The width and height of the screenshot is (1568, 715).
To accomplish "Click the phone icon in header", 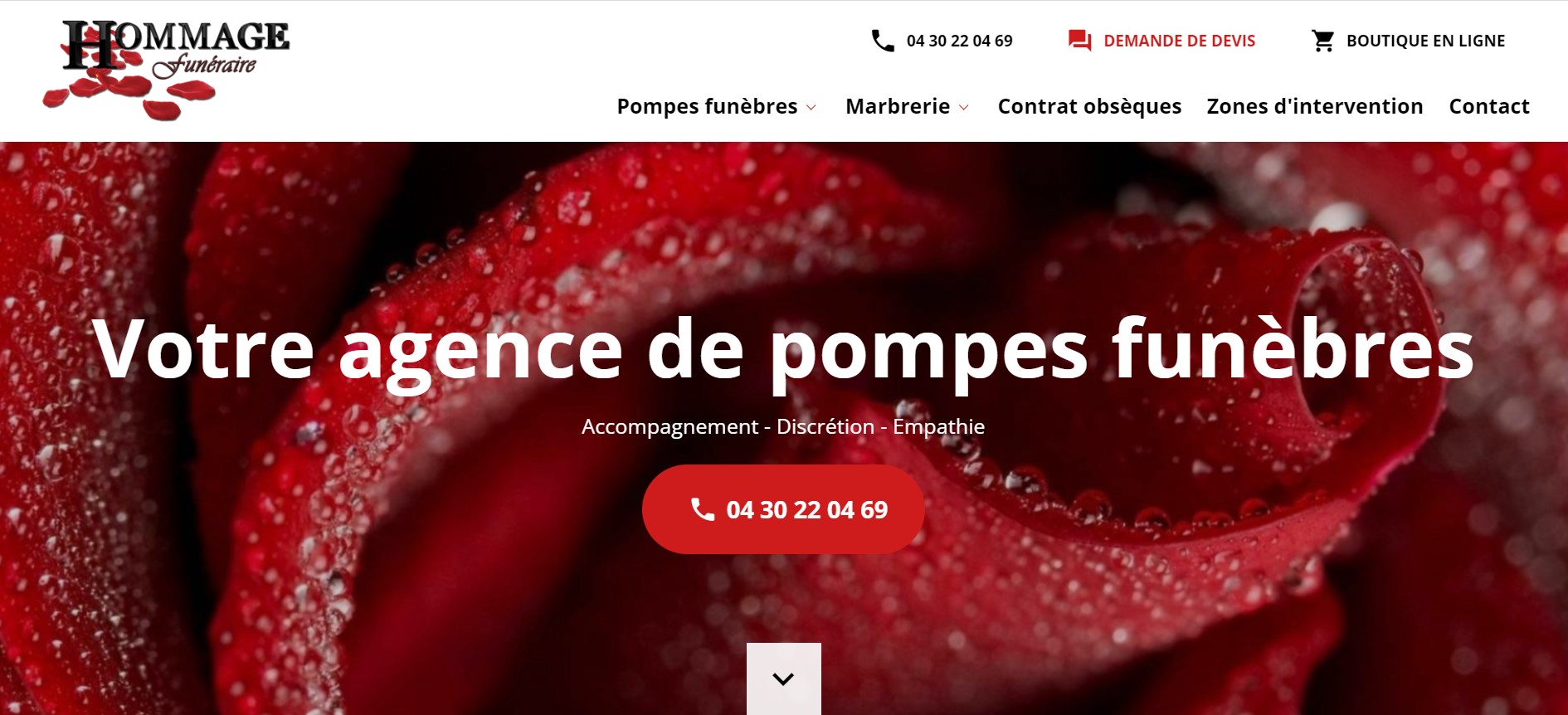I will click(x=882, y=41).
